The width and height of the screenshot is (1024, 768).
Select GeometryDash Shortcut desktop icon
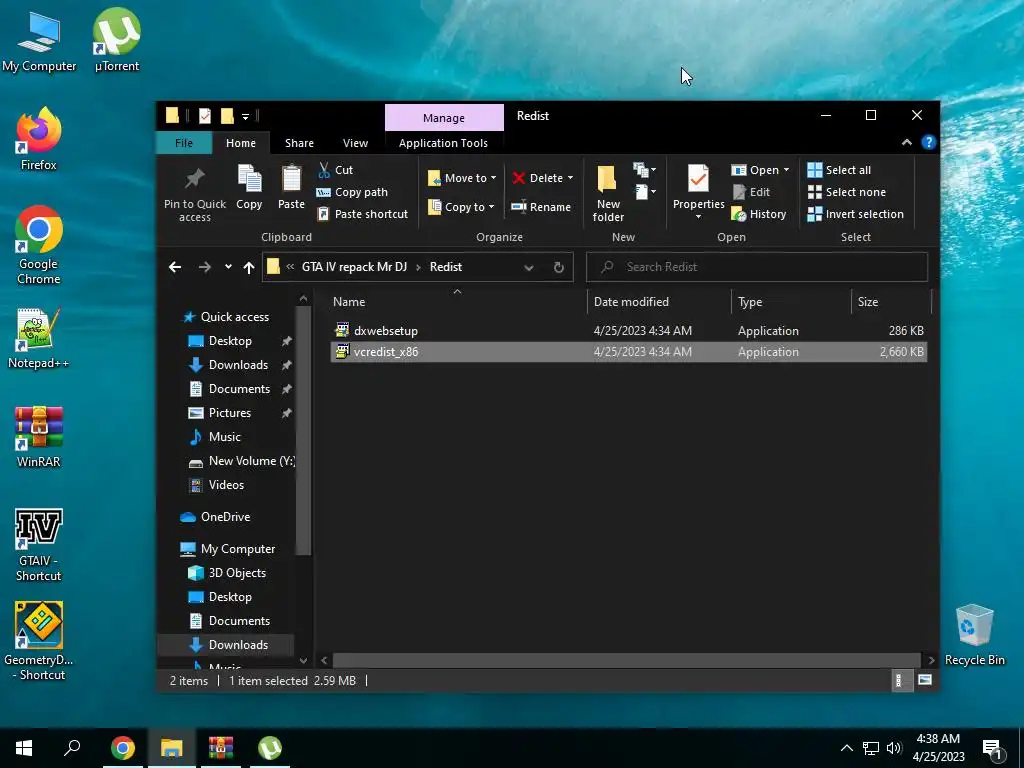coord(39,641)
